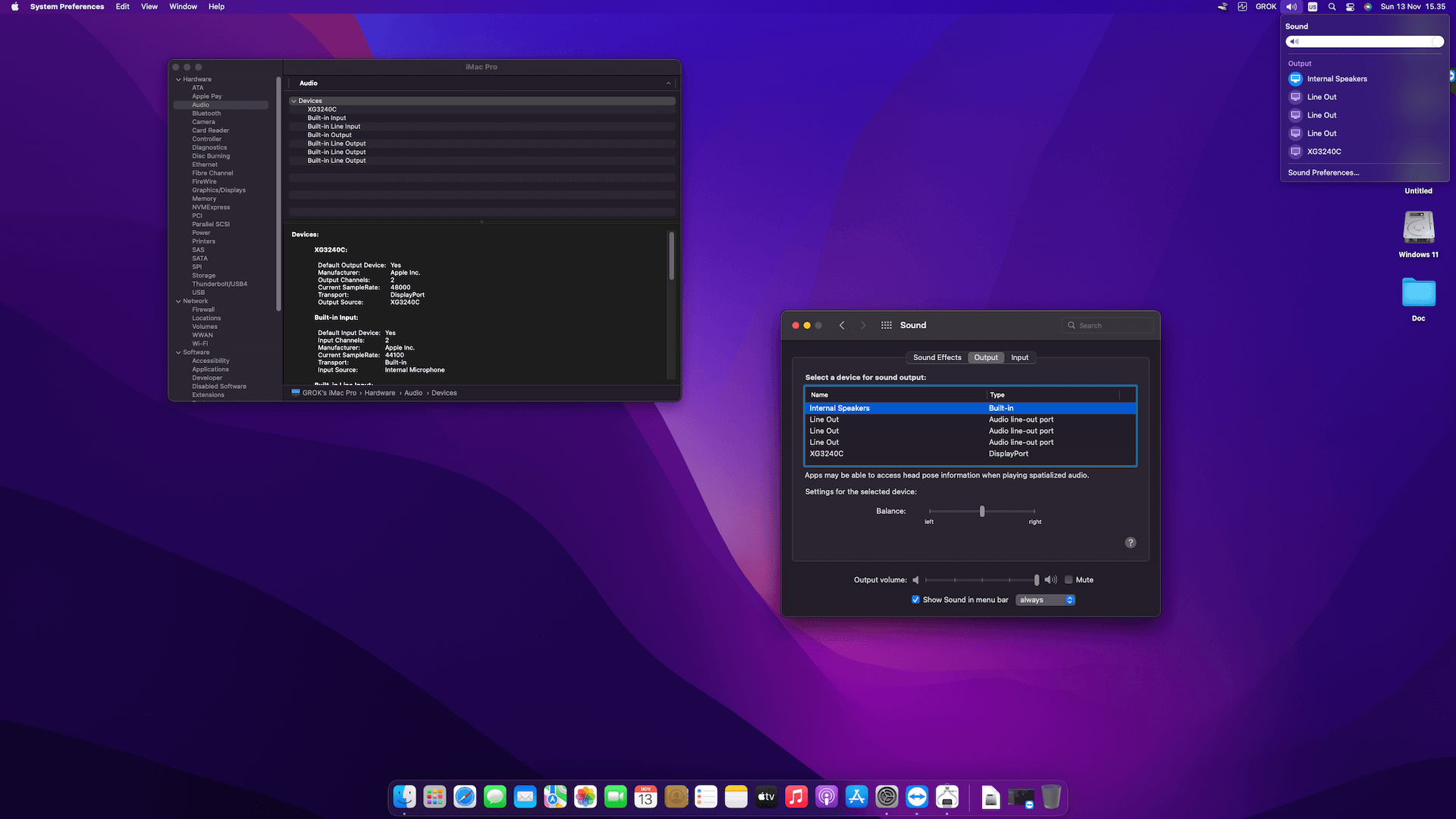Viewport: 1456px width, 819px height.
Task: Launch TeamViewer from the Dock
Action: [x=916, y=796]
